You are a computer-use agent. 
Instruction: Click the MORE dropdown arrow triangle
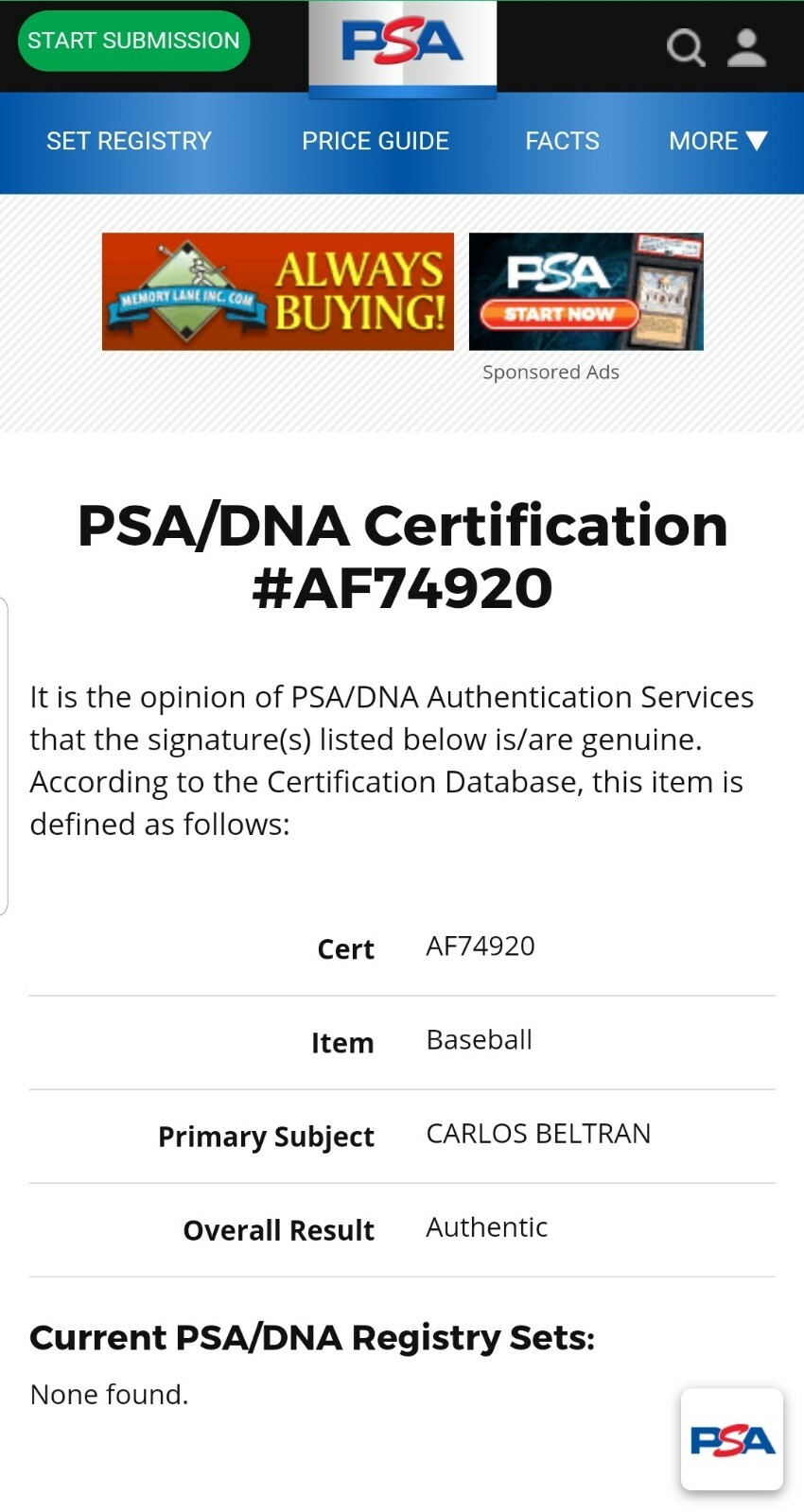coord(756,141)
